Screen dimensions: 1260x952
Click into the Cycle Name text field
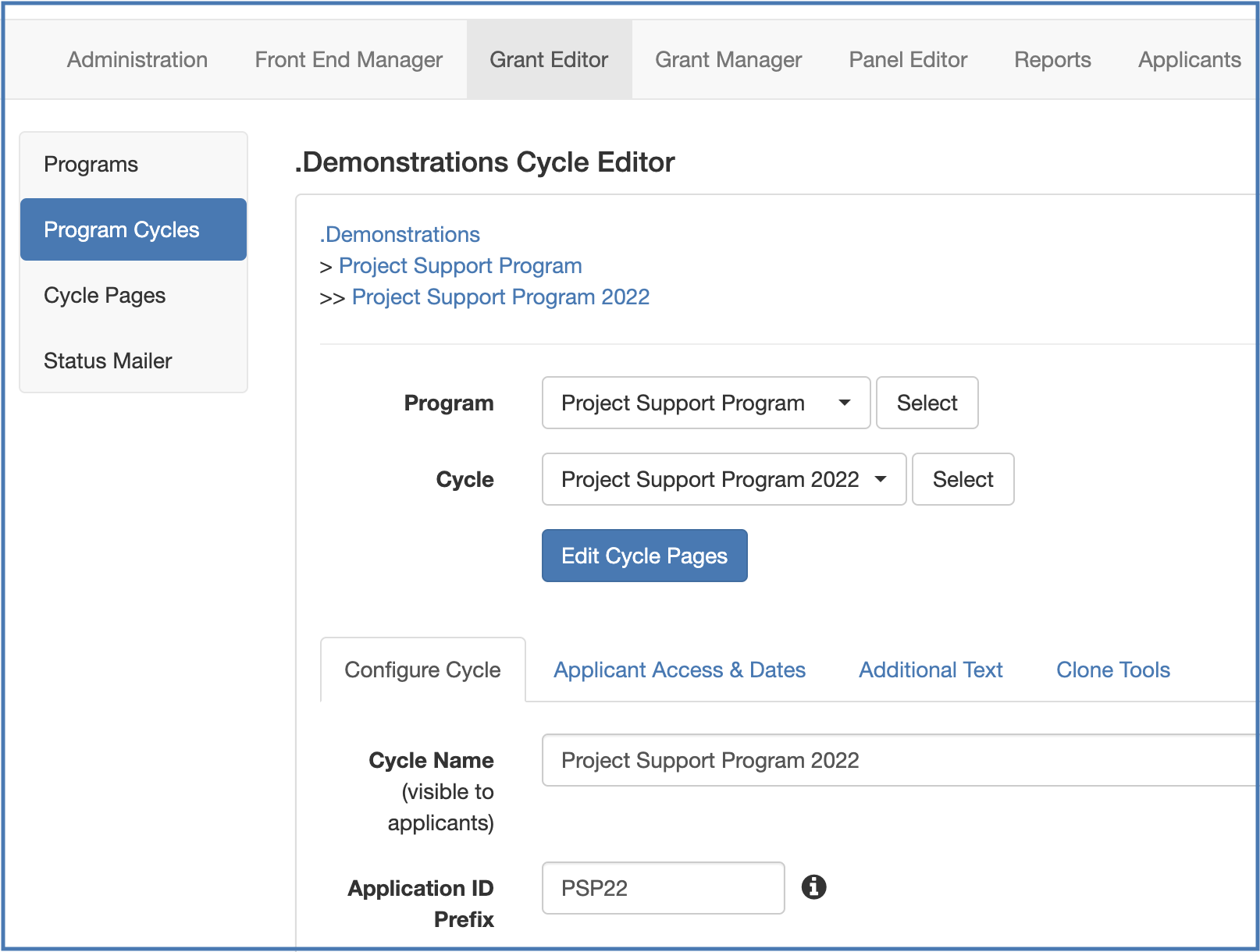pos(898,760)
